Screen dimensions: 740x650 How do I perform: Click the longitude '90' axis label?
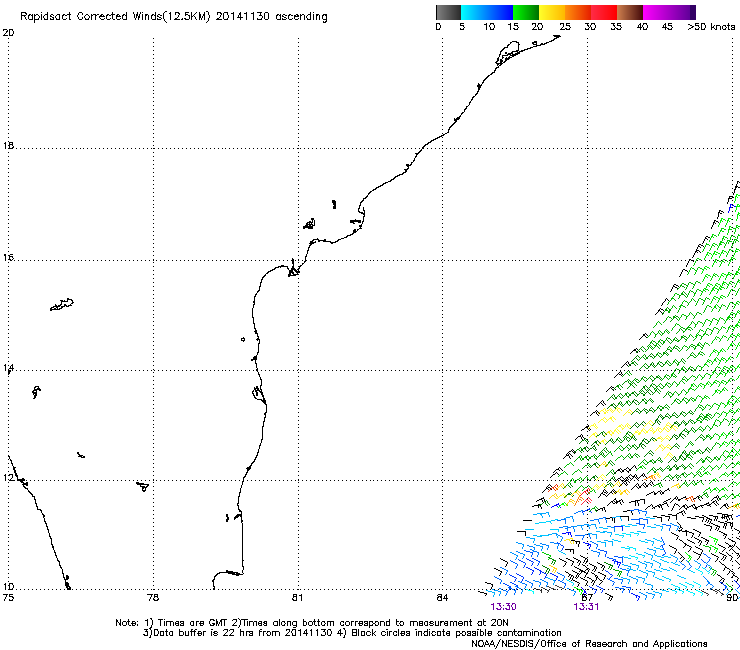[x=732, y=598]
